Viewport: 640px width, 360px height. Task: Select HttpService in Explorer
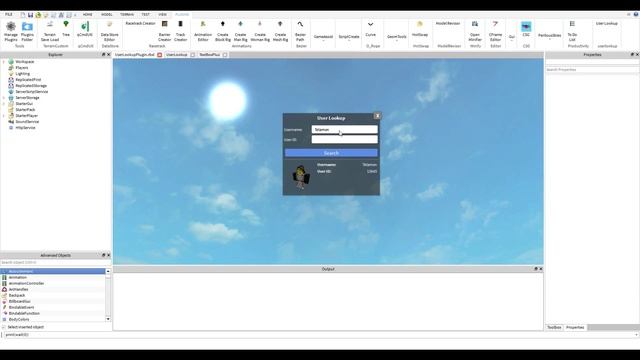pos(25,128)
